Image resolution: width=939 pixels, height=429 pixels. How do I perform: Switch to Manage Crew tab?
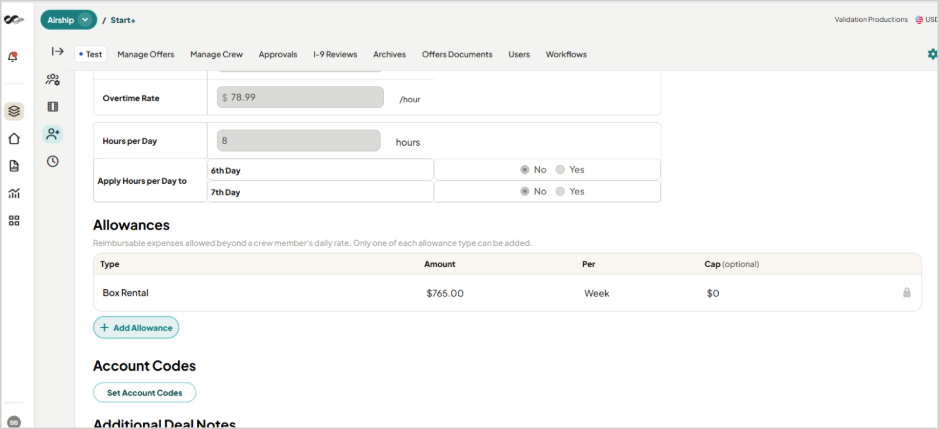[x=216, y=54]
